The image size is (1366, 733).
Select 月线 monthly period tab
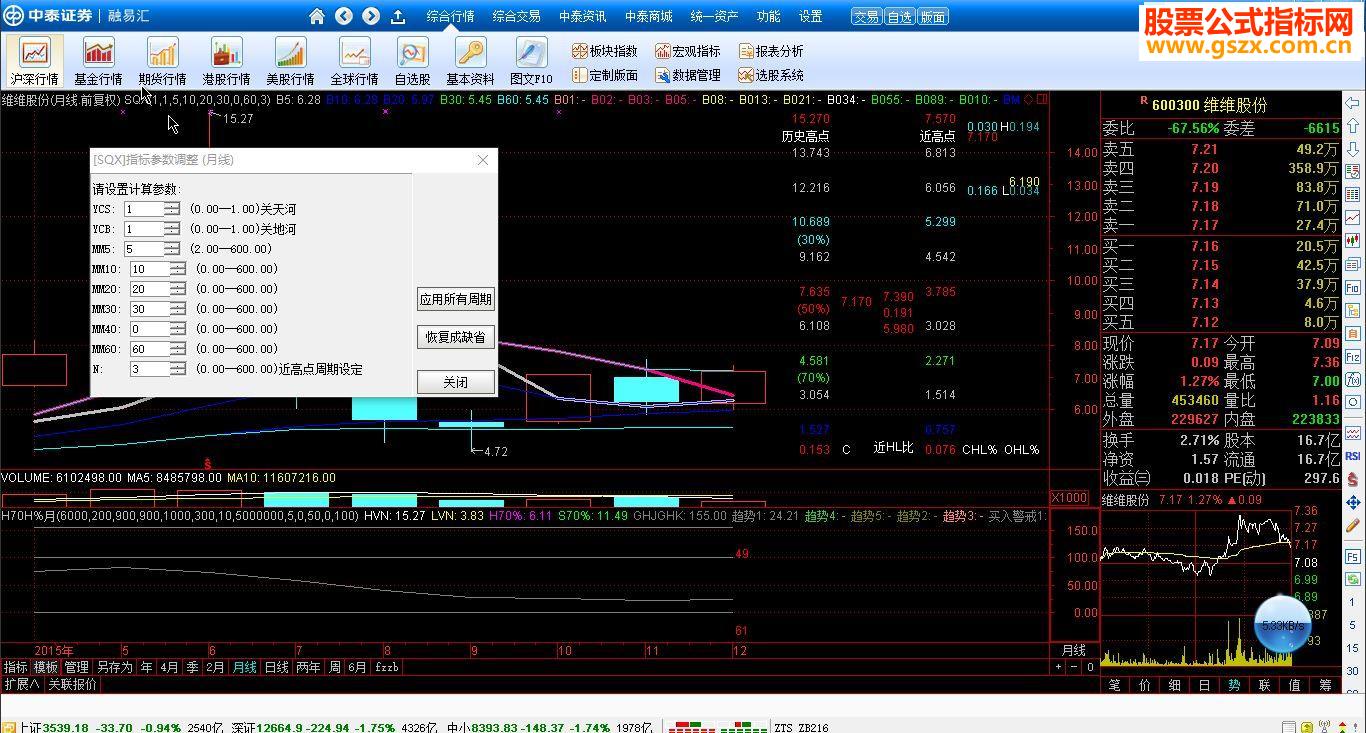(x=245, y=667)
